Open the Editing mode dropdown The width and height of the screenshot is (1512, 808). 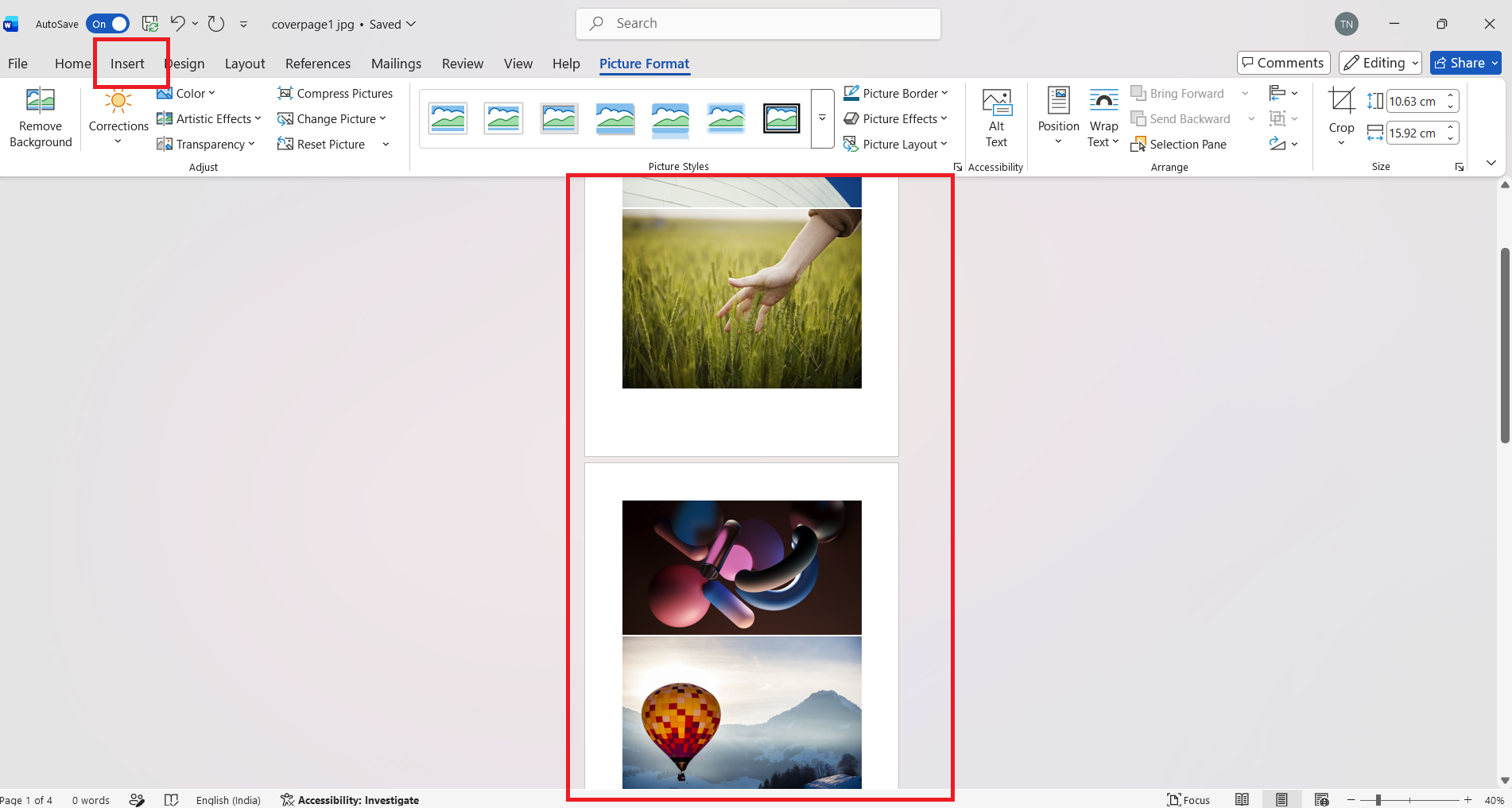click(x=1381, y=63)
